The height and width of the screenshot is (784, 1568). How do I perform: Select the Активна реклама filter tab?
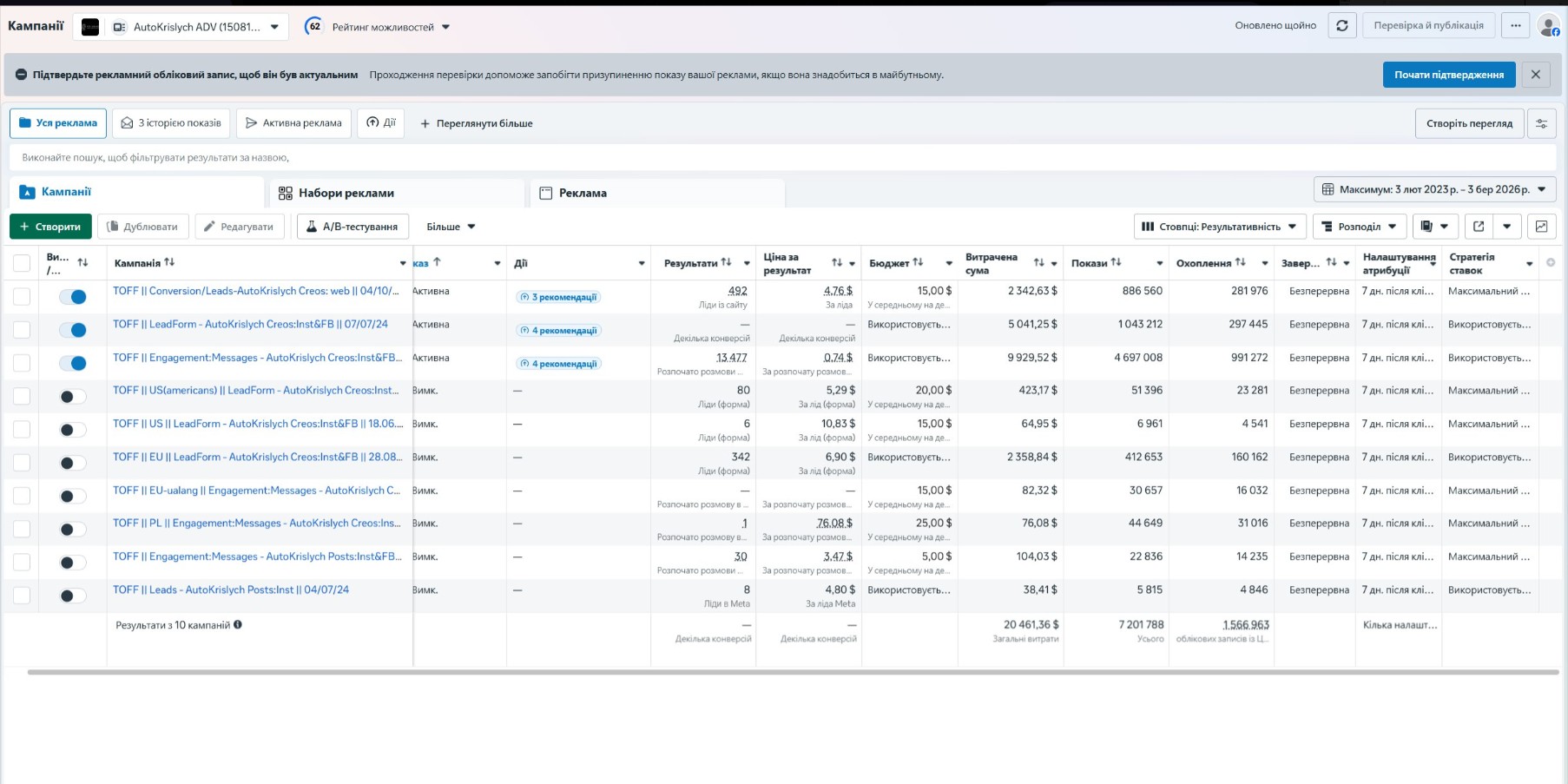click(293, 123)
